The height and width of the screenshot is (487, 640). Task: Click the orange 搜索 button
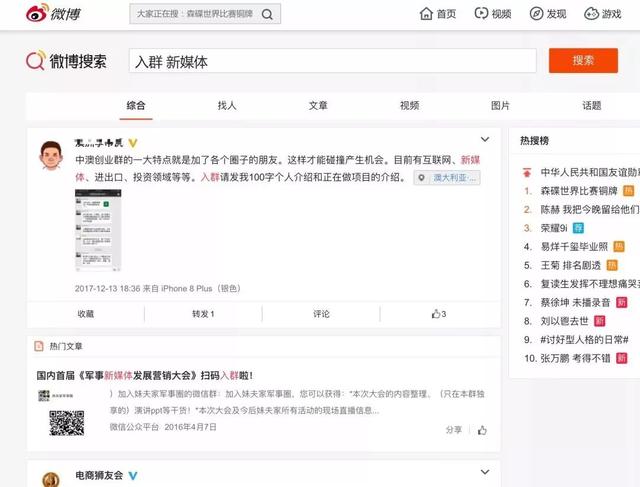pyautogui.click(x=583, y=60)
